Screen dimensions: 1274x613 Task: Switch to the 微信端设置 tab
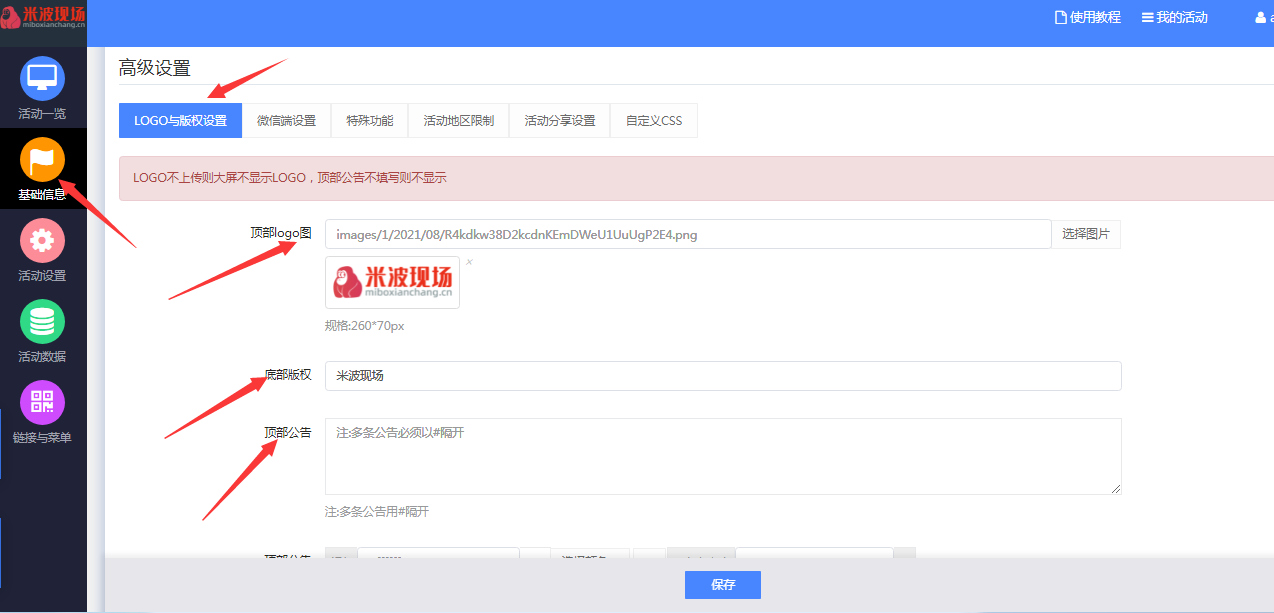click(286, 121)
